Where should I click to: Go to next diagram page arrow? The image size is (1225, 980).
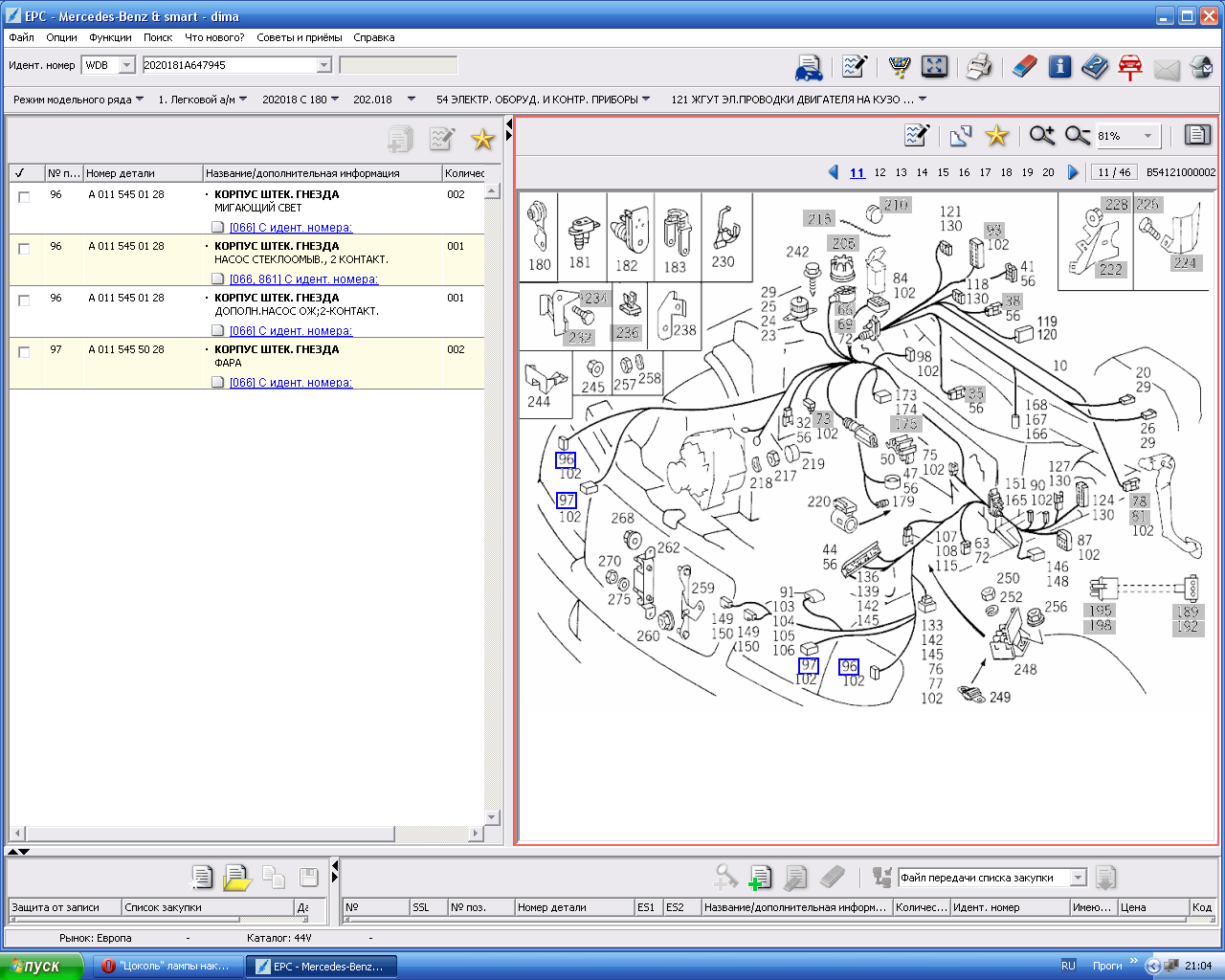click(x=1073, y=172)
